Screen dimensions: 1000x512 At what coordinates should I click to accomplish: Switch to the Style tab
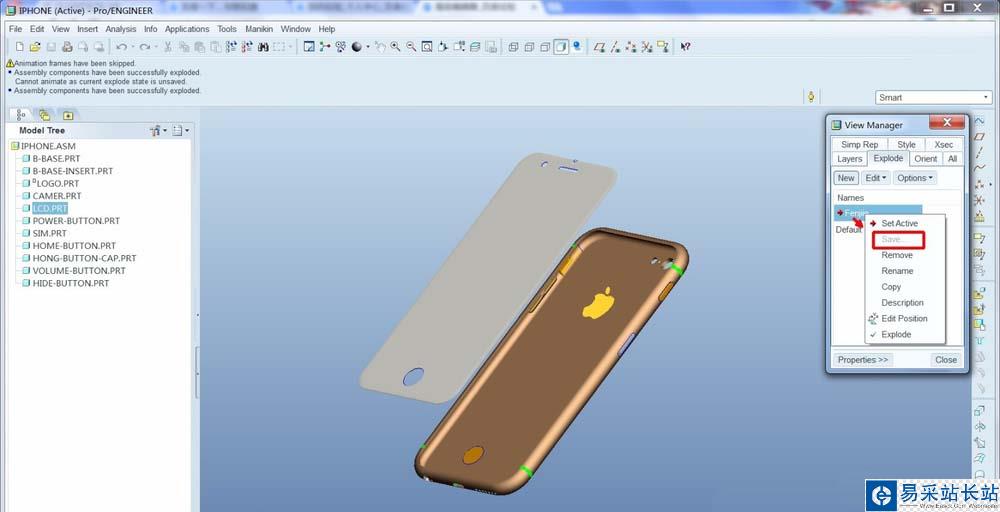point(906,145)
